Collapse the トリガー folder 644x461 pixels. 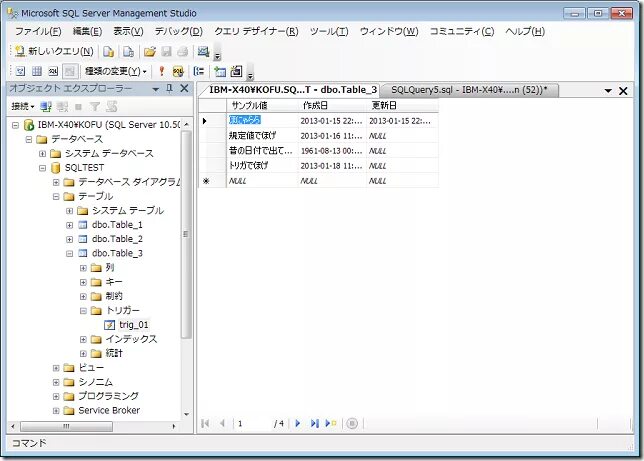[x=83, y=311]
